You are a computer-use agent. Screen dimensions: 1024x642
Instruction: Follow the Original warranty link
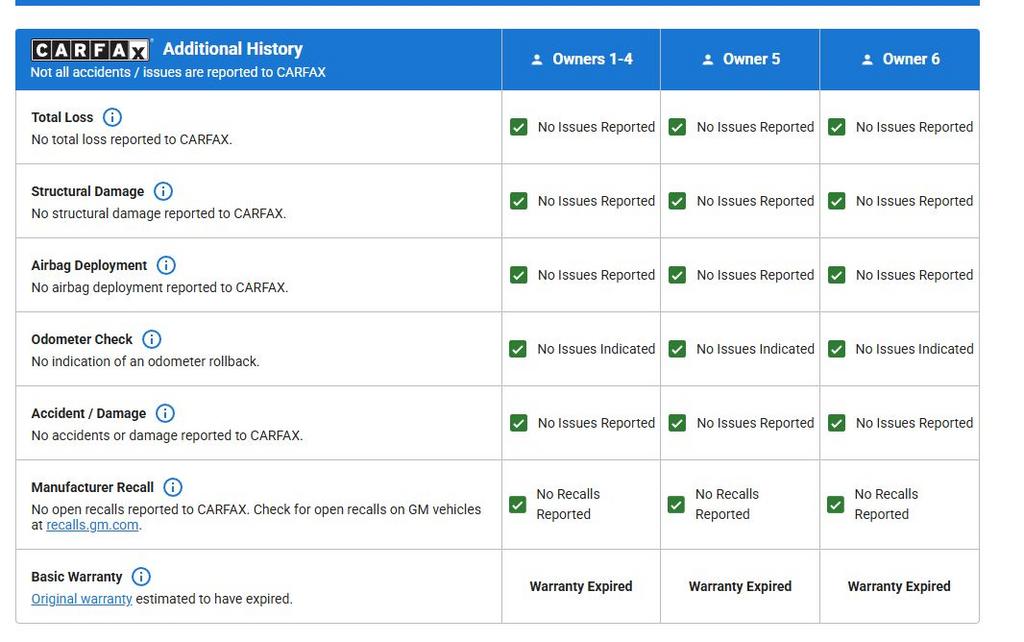click(82, 599)
